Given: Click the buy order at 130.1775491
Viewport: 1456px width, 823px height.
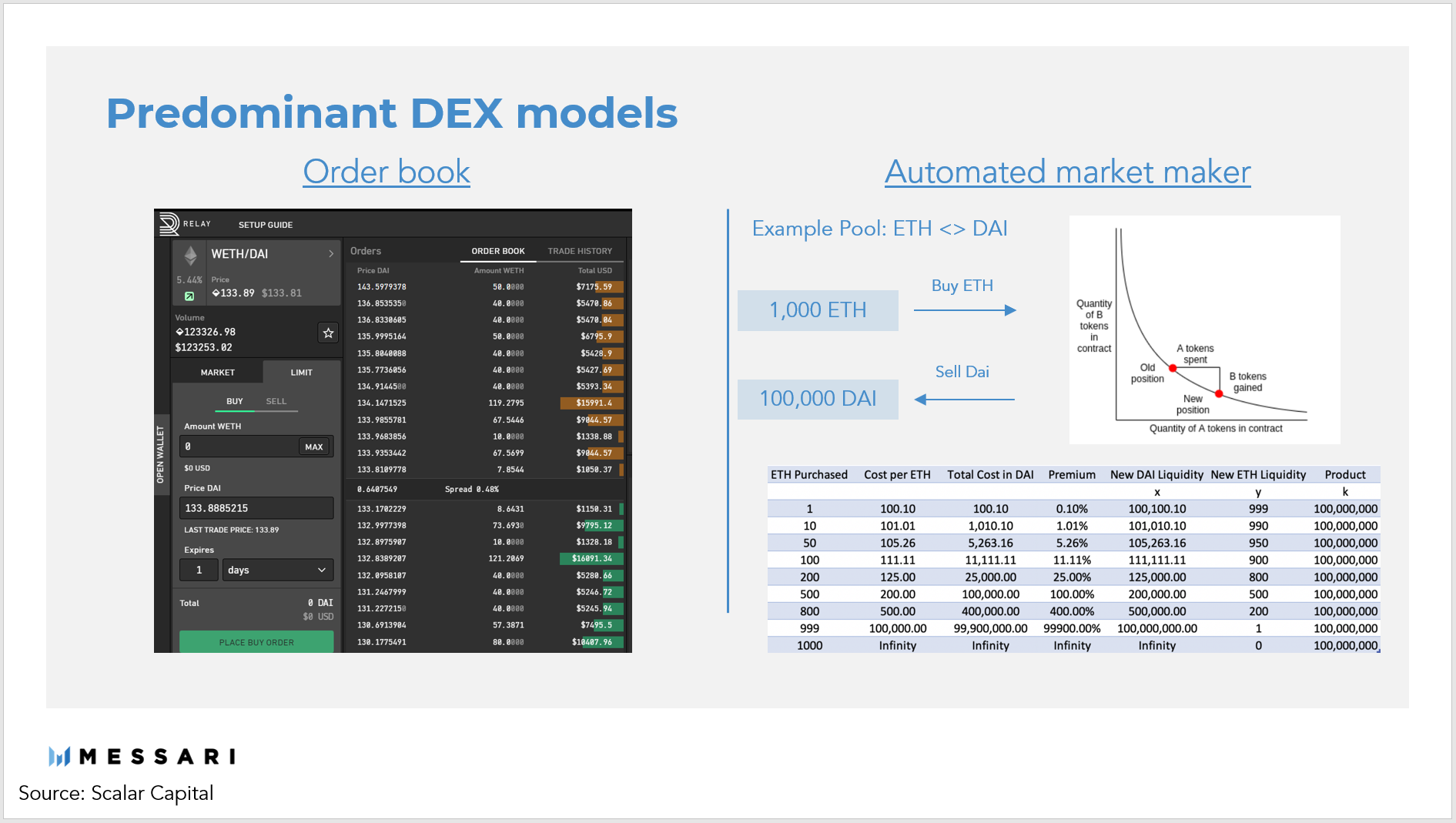Looking at the screenshot, I should 485,642.
